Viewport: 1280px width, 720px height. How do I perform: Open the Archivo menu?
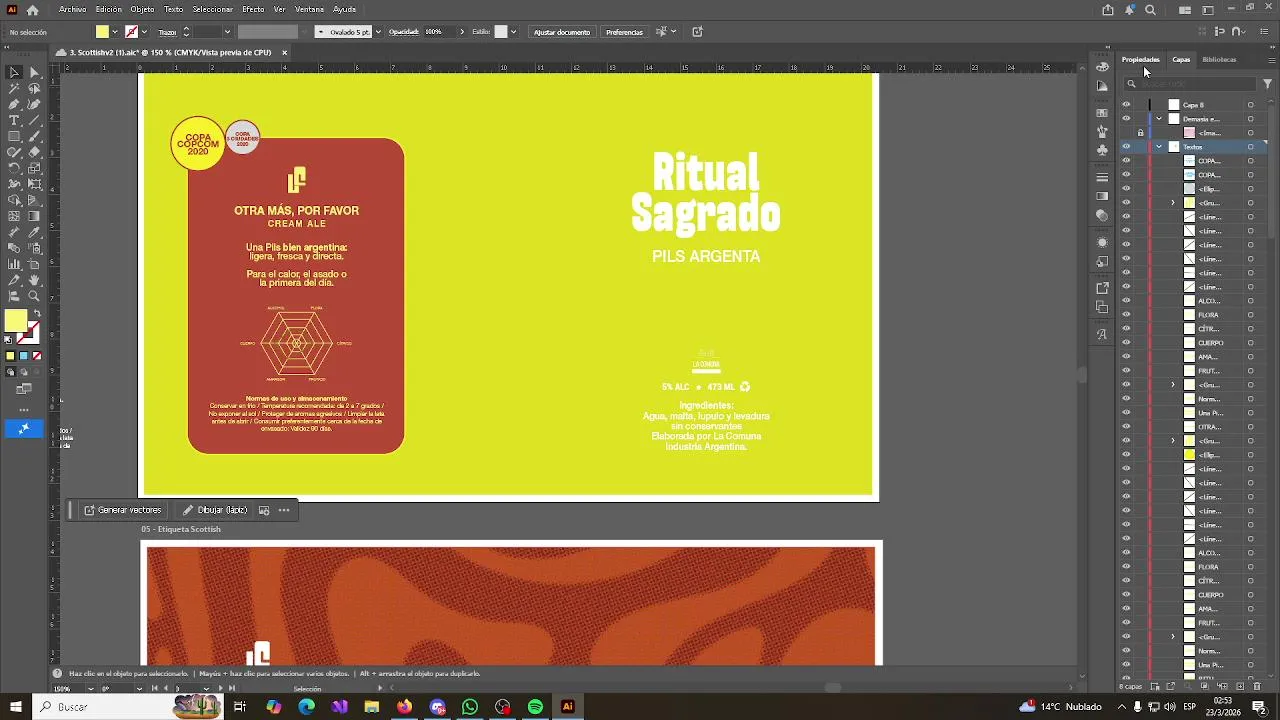tap(72, 9)
